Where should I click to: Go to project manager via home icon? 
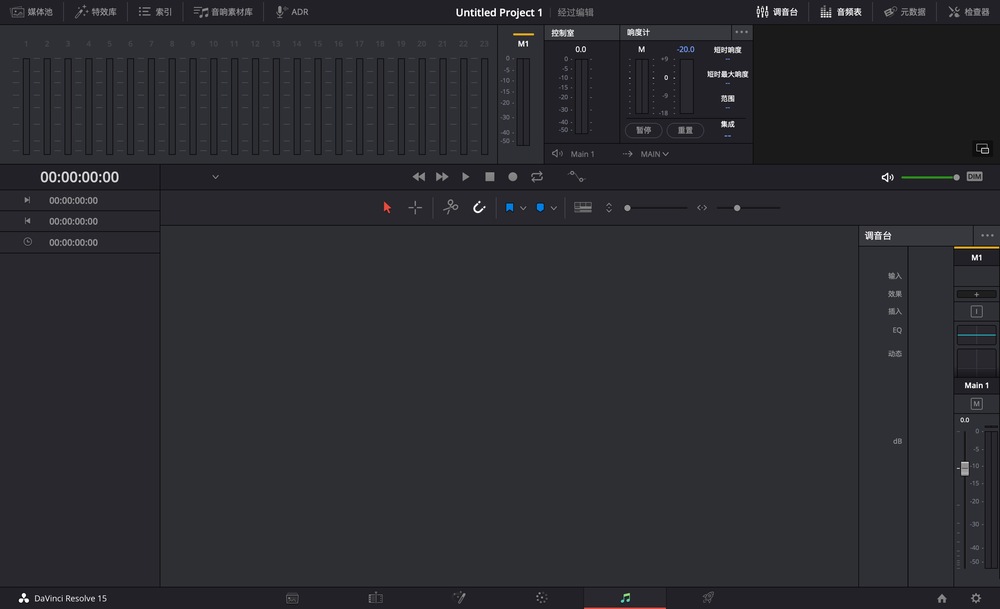pyautogui.click(x=942, y=598)
